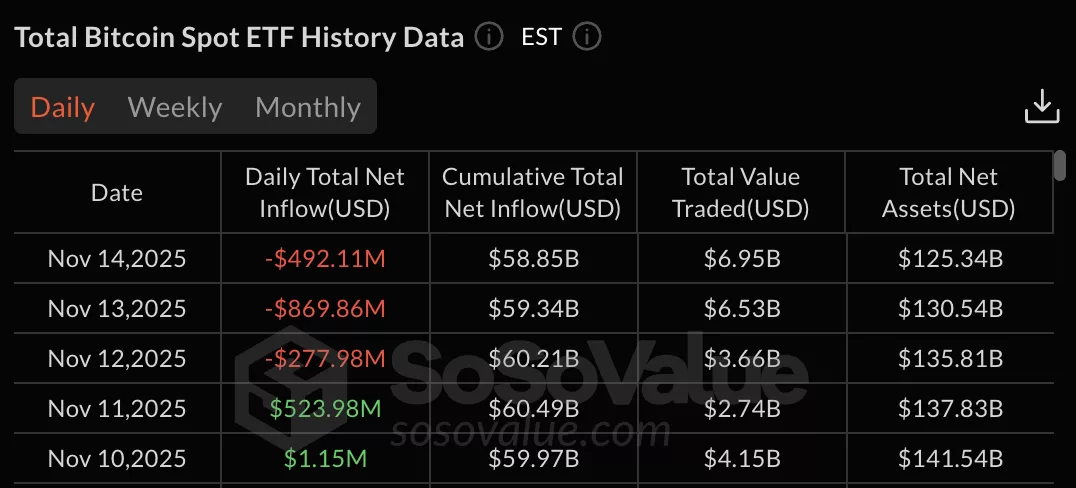The width and height of the screenshot is (1076, 488).
Task: Switch to the Daily tab
Action: pyautogui.click(x=63, y=107)
